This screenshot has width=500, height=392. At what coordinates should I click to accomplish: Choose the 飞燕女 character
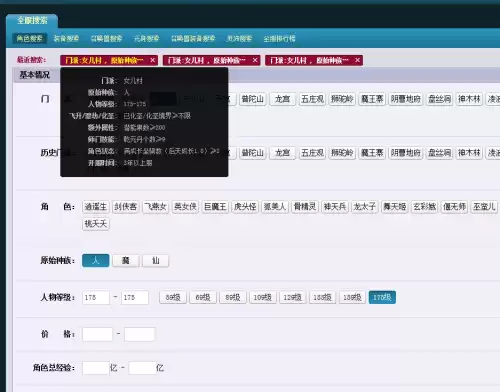(156, 207)
